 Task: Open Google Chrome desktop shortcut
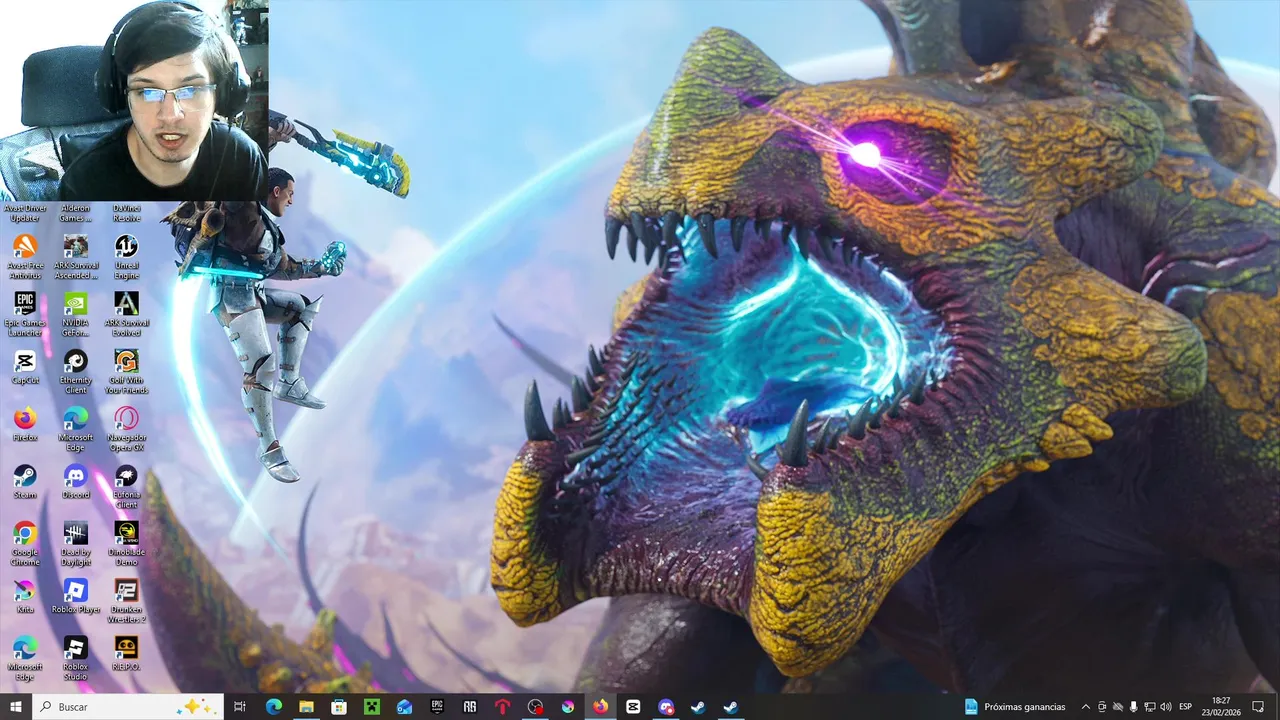pos(24,543)
